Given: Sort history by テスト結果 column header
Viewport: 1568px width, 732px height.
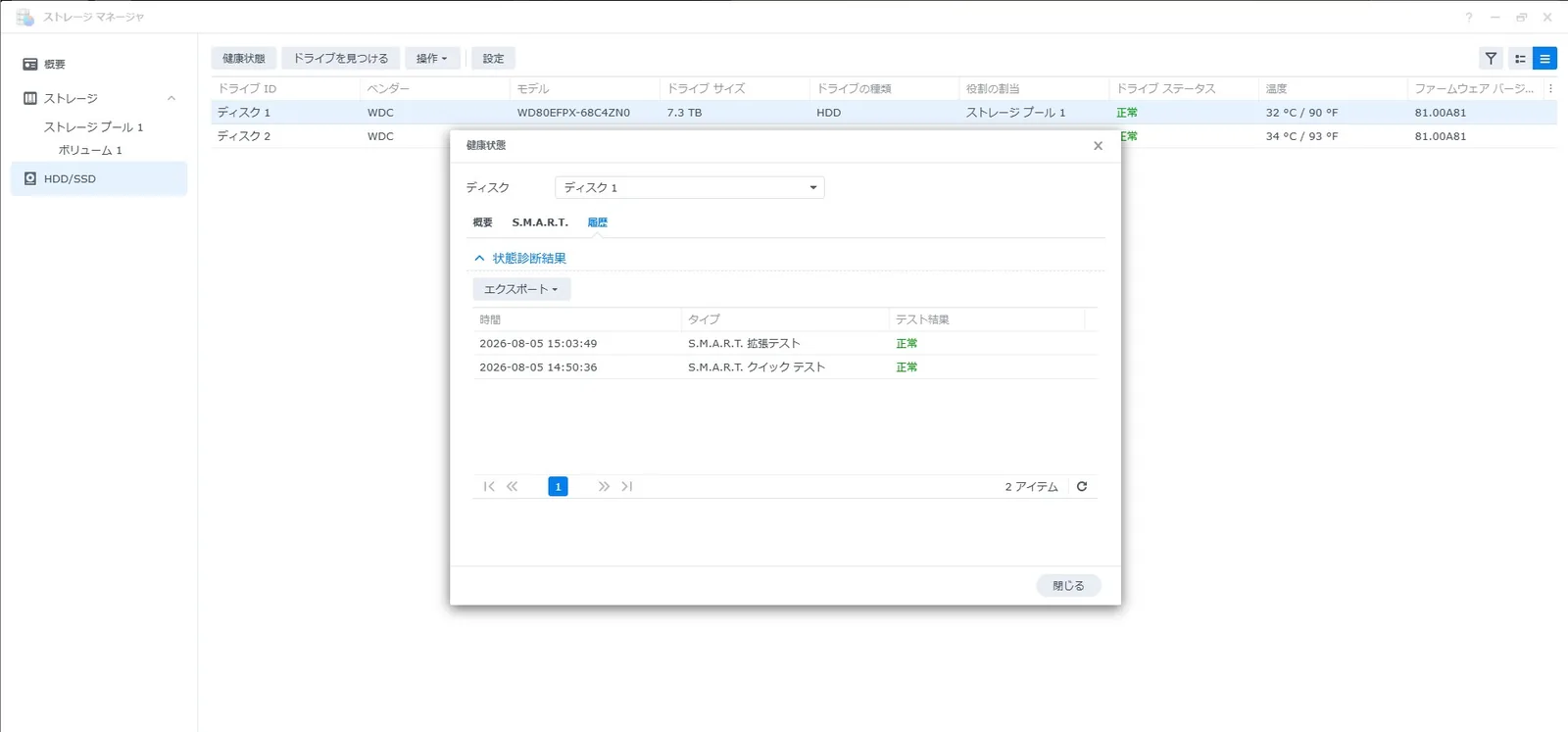Looking at the screenshot, I should tap(987, 319).
